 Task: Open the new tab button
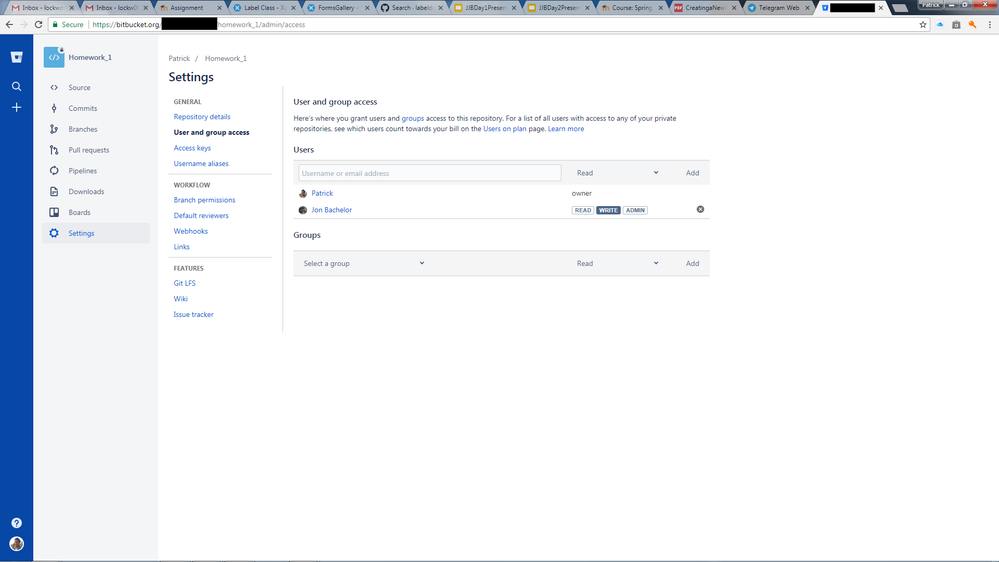coord(900,8)
